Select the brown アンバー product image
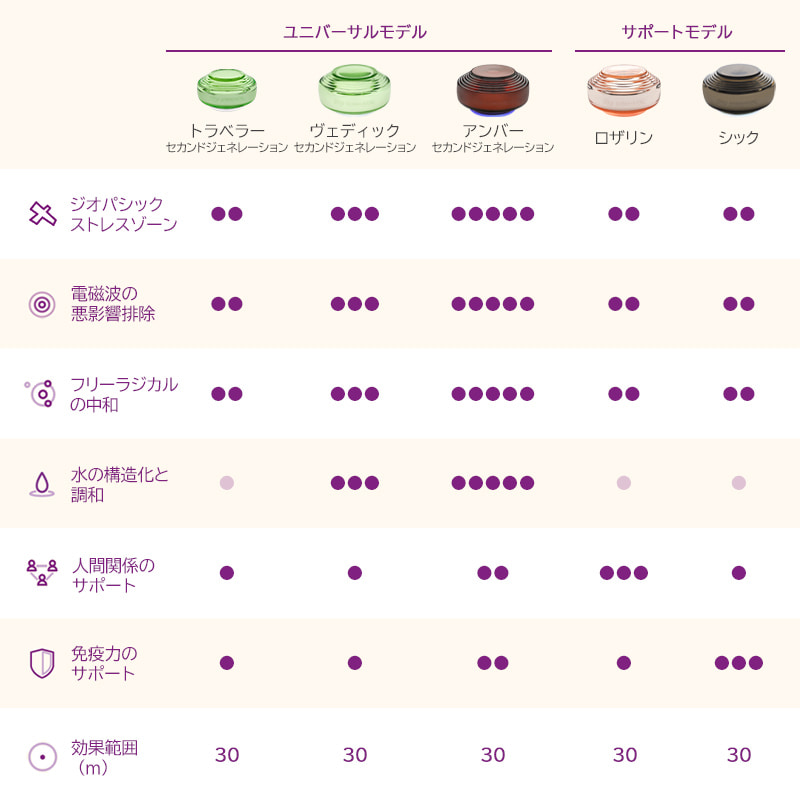 coord(492,90)
